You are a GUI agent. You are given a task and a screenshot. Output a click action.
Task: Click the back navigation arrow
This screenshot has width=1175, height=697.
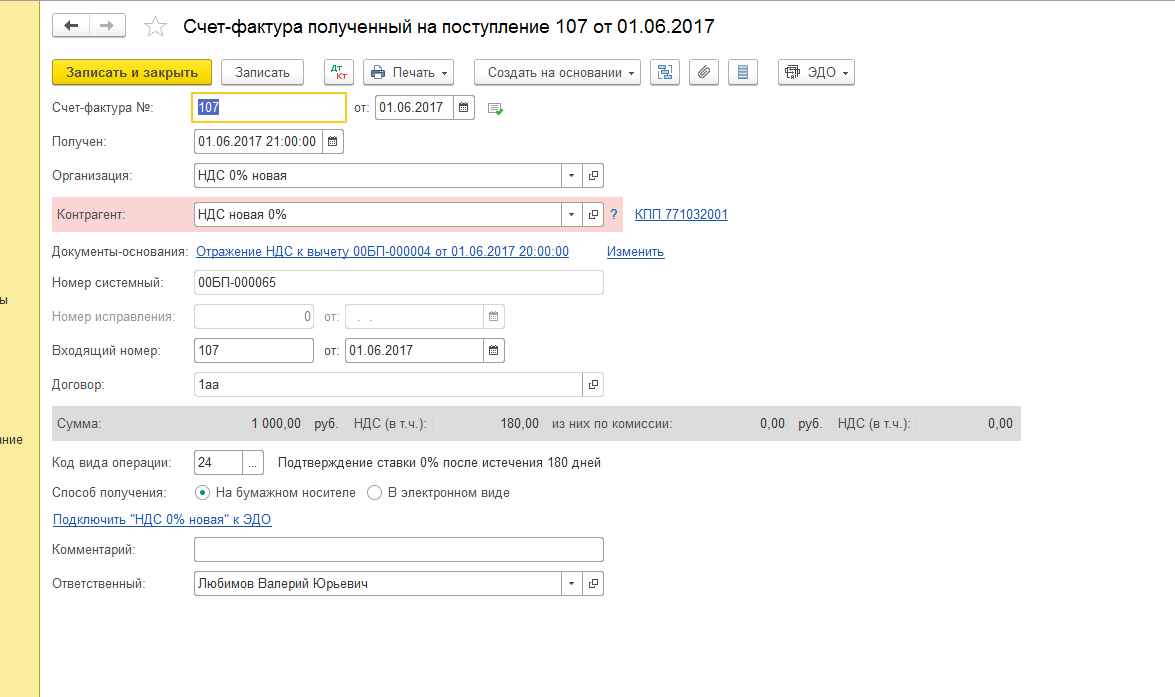[71, 27]
